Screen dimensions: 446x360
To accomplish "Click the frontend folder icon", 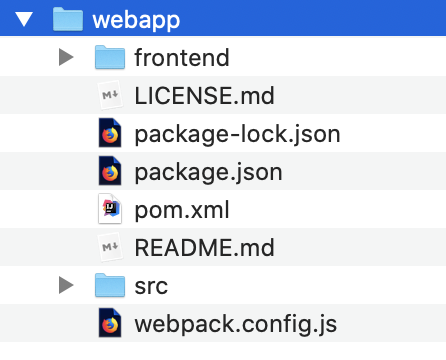I will [110, 57].
